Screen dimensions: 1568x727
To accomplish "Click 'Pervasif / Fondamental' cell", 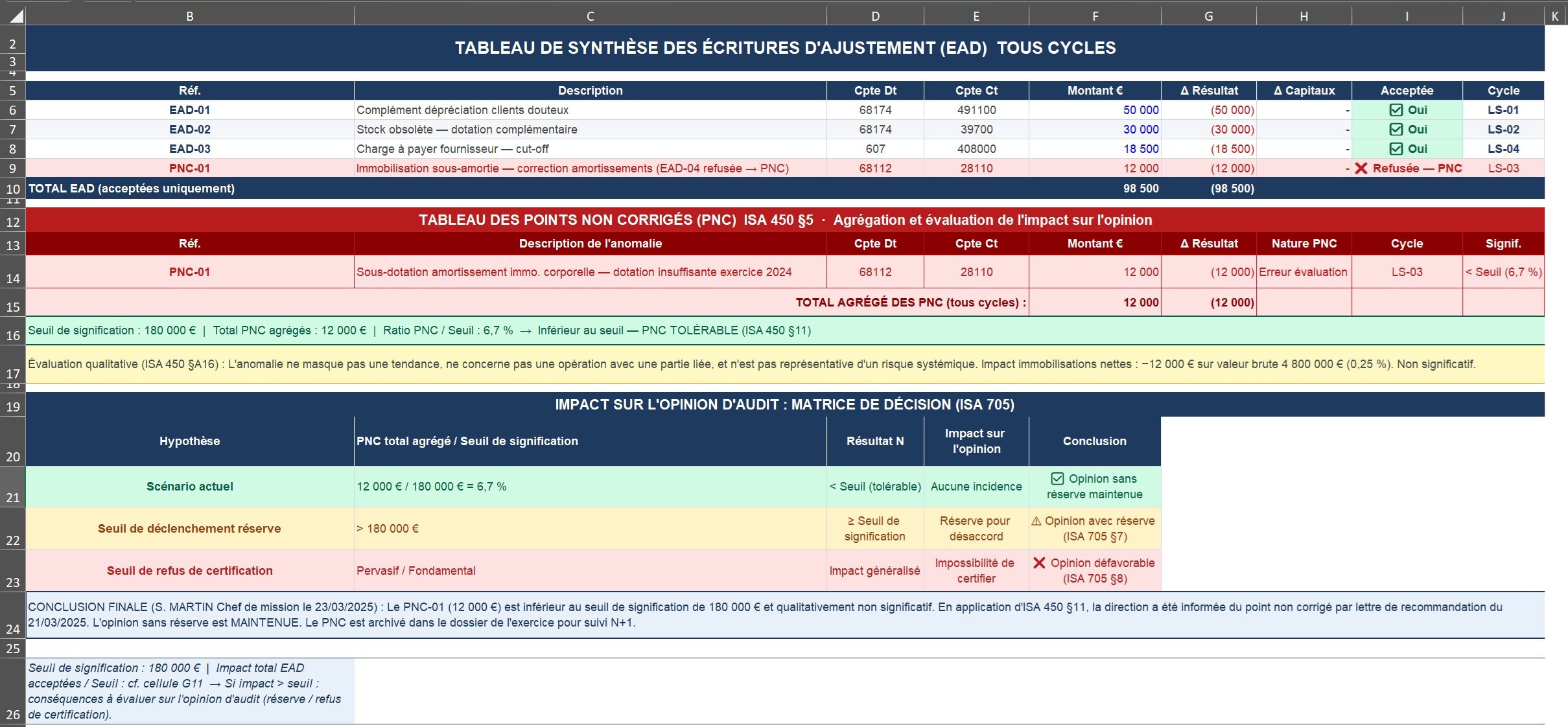I will pos(590,571).
